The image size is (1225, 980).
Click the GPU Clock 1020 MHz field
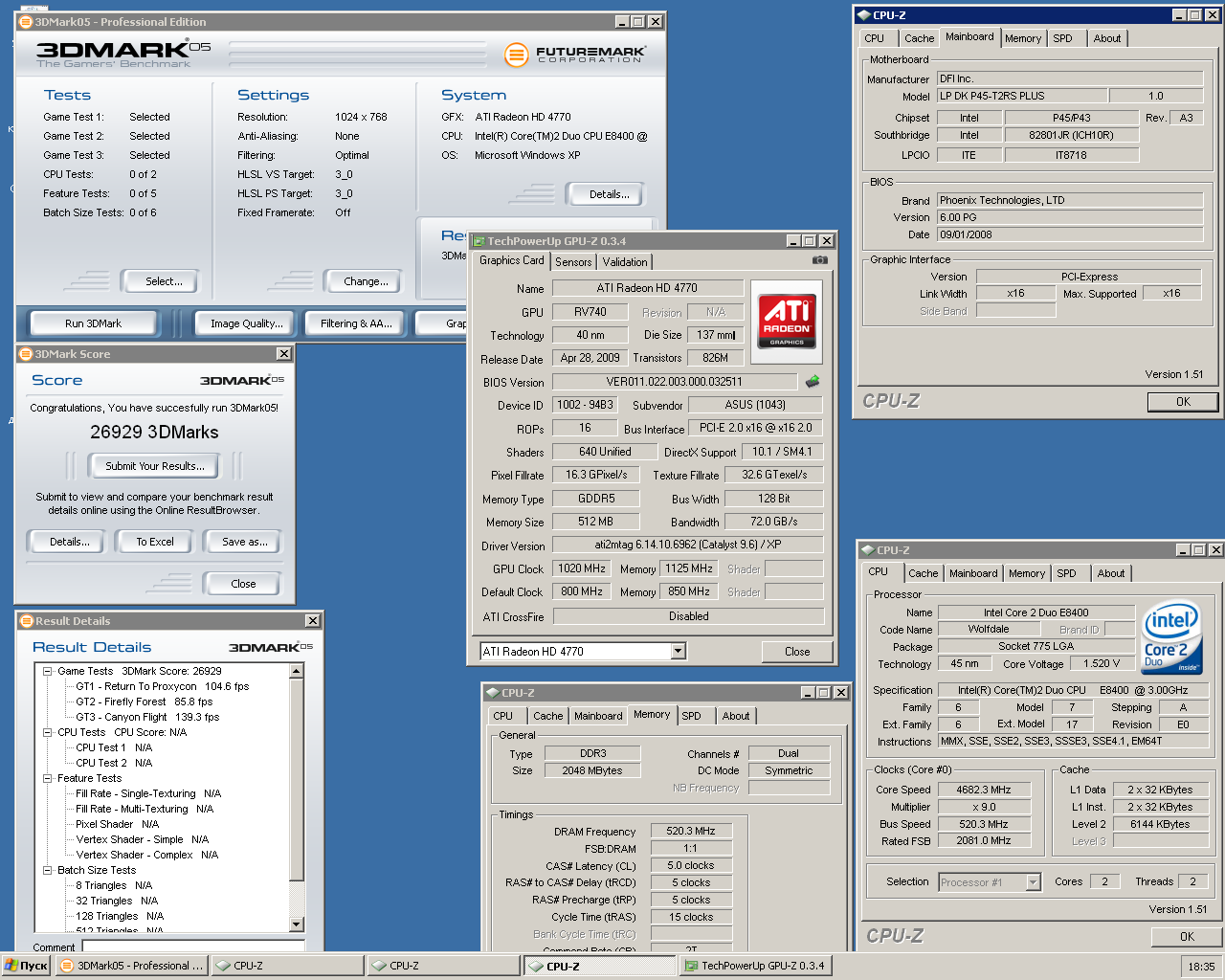[582, 568]
